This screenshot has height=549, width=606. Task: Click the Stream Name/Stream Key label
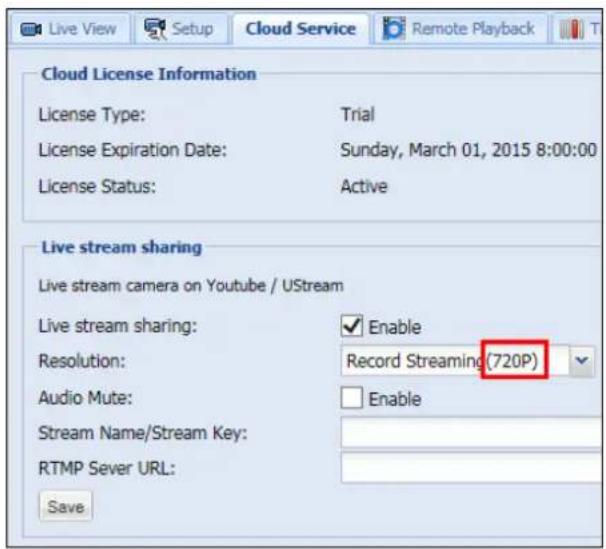(143, 433)
